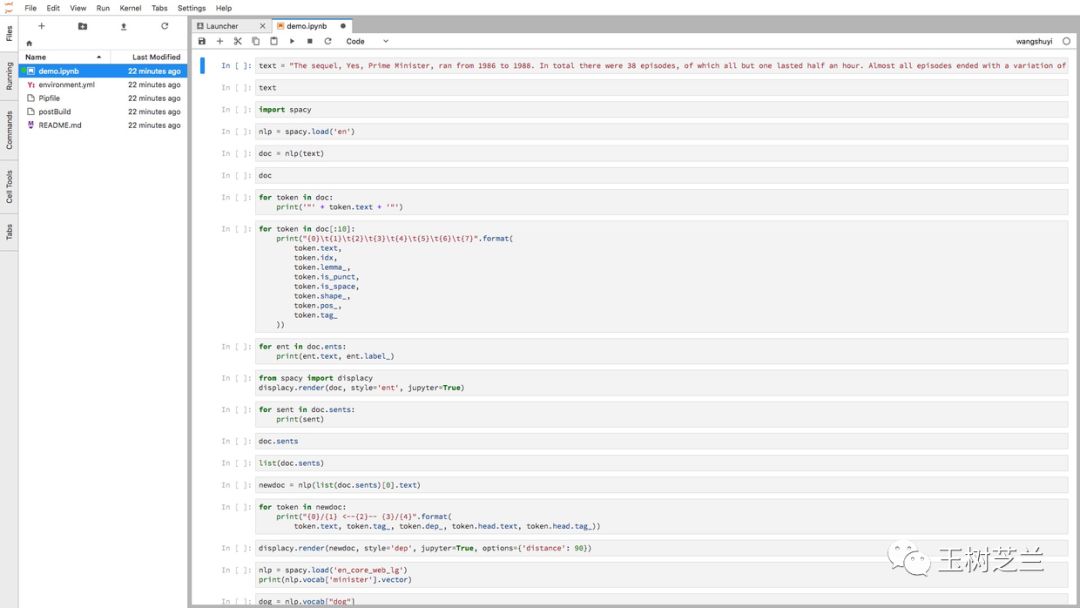The image size is (1080, 608).
Task: Open the Kernel menu
Action: pos(130,8)
